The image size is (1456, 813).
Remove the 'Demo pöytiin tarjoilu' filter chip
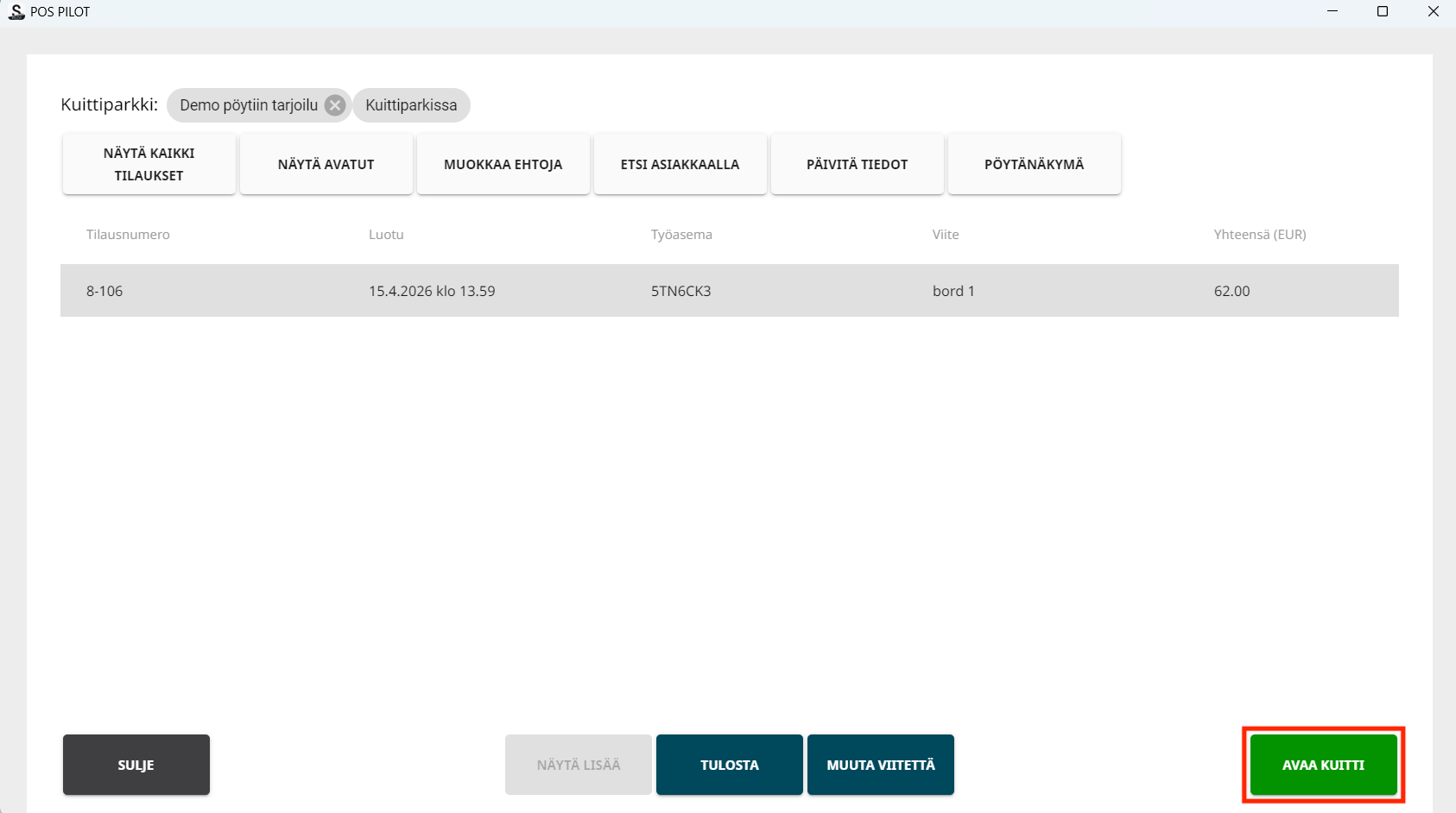pos(335,105)
